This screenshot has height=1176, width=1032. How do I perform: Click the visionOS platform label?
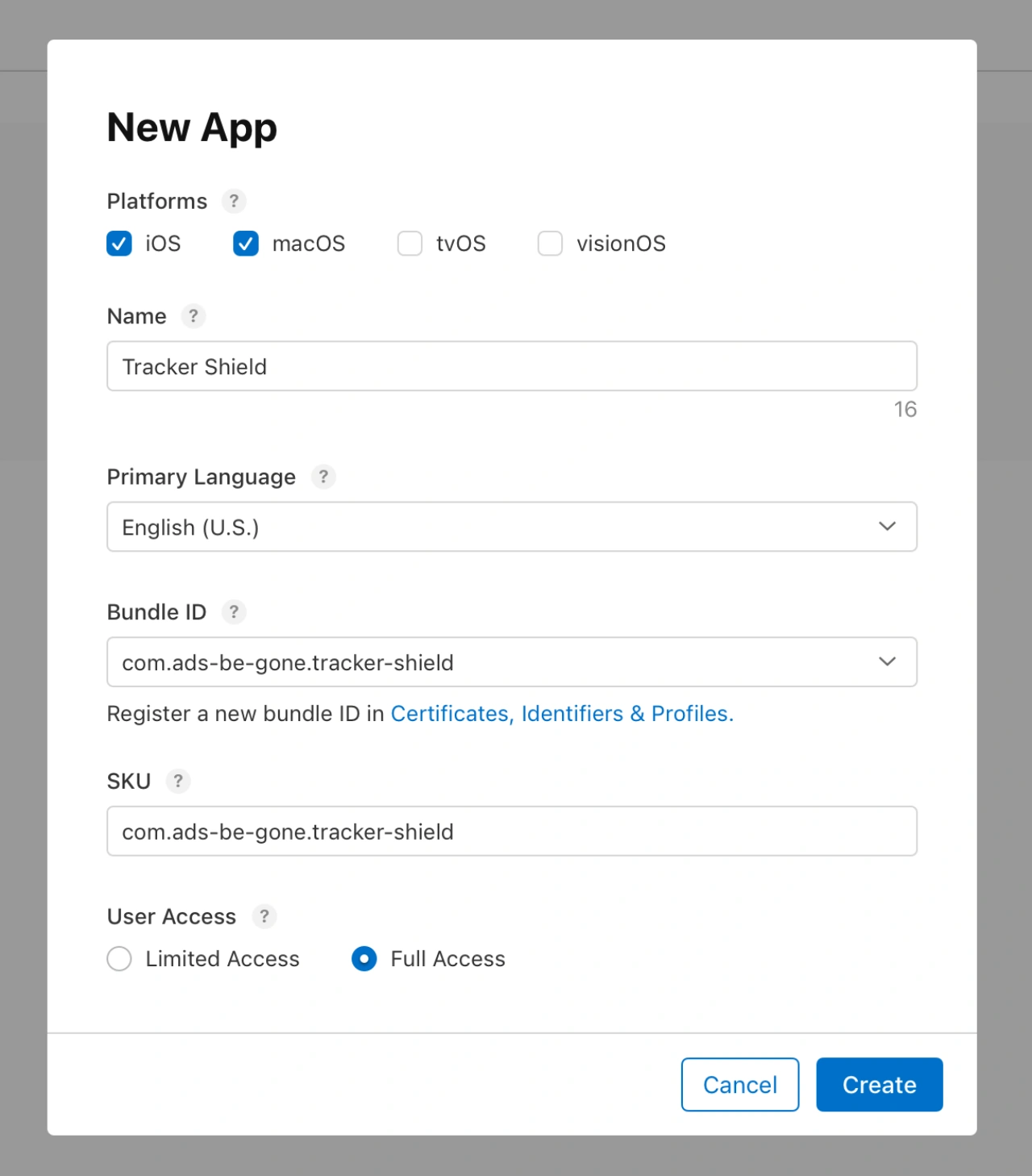pyautogui.click(x=621, y=244)
